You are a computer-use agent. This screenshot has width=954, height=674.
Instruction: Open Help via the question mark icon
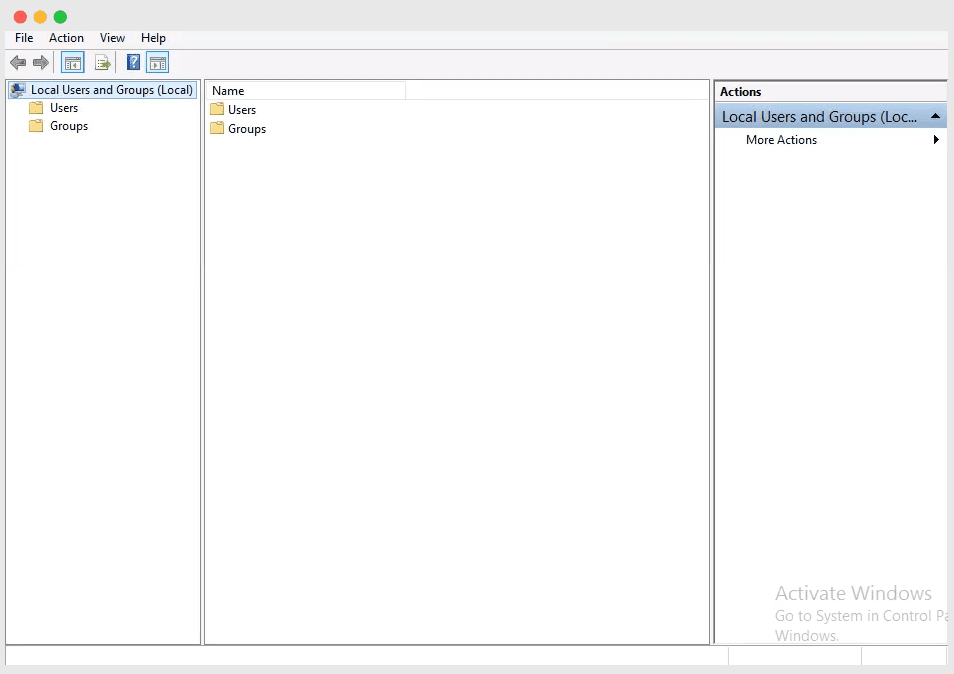pyautogui.click(x=133, y=62)
